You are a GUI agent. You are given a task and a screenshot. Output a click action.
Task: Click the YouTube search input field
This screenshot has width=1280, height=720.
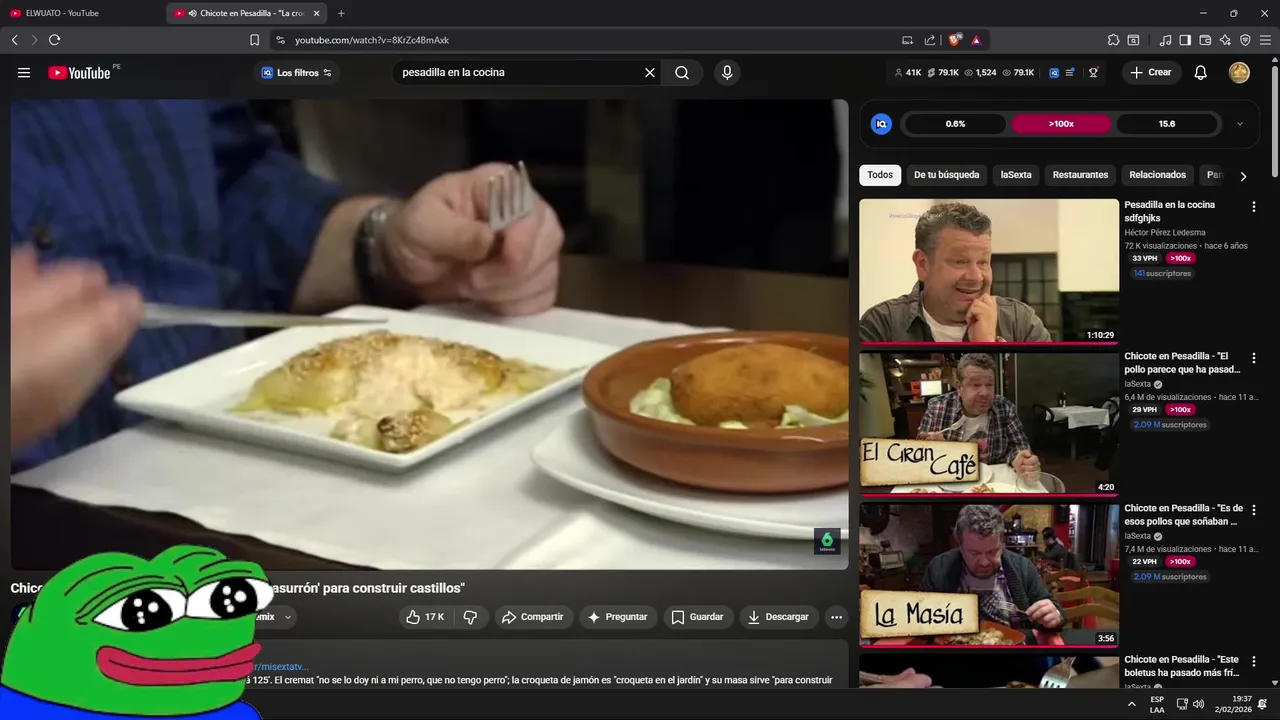pyautogui.click(x=518, y=73)
